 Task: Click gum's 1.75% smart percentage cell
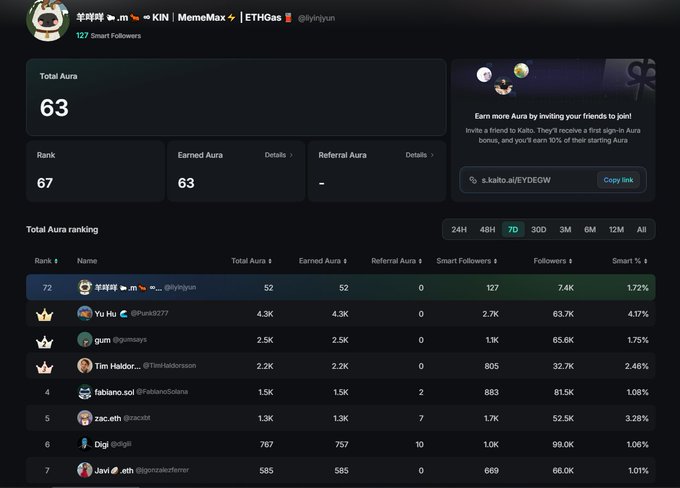638,340
